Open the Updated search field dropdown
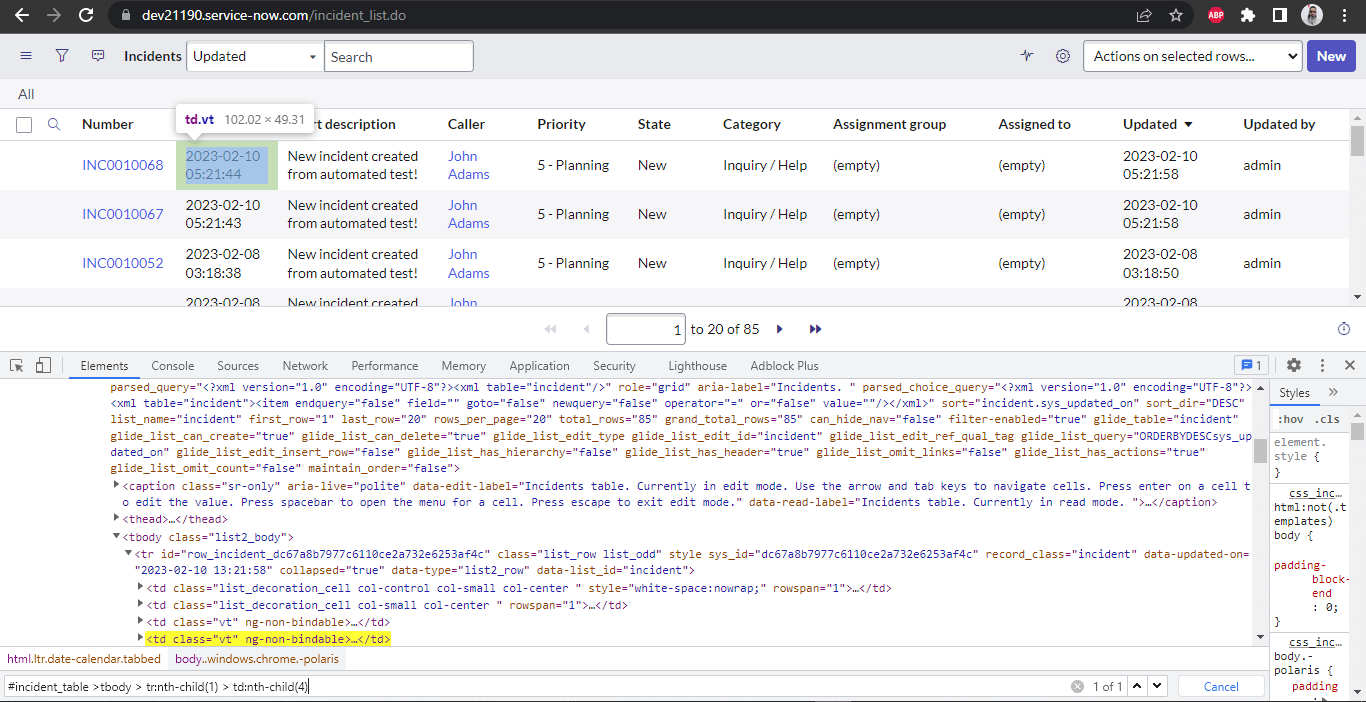Image resolution: width=1366 pixels, height=702 pixels. point(253,56)
